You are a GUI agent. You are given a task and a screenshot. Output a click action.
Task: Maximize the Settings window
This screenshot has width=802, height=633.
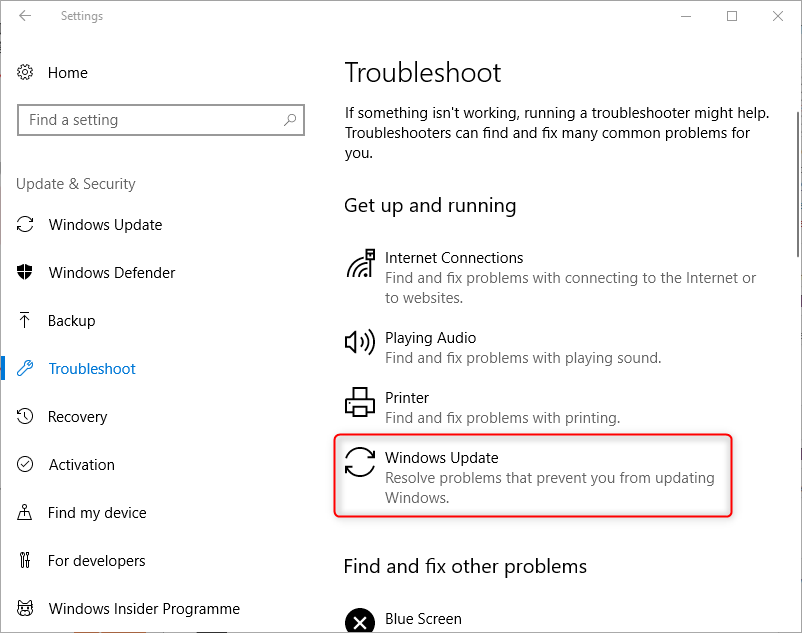[732, 16]
